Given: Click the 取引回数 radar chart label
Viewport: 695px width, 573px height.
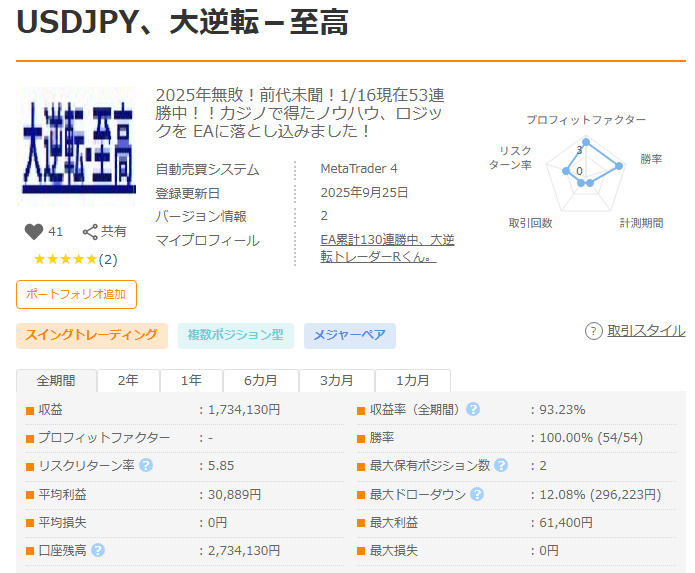Looking at the screenshot, I should pyautogui.click(x=531, y=223).
